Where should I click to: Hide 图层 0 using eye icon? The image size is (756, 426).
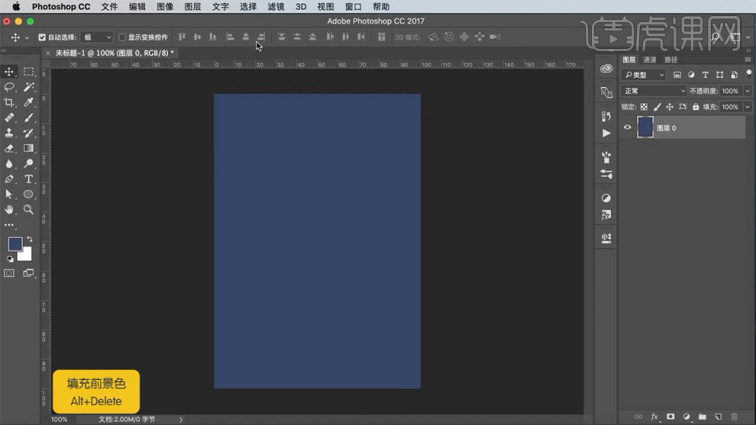(x=627, y=128)
